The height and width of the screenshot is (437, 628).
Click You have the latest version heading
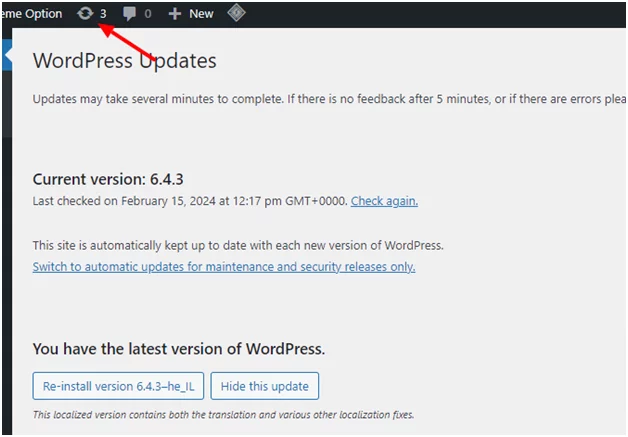click(179, 349)
